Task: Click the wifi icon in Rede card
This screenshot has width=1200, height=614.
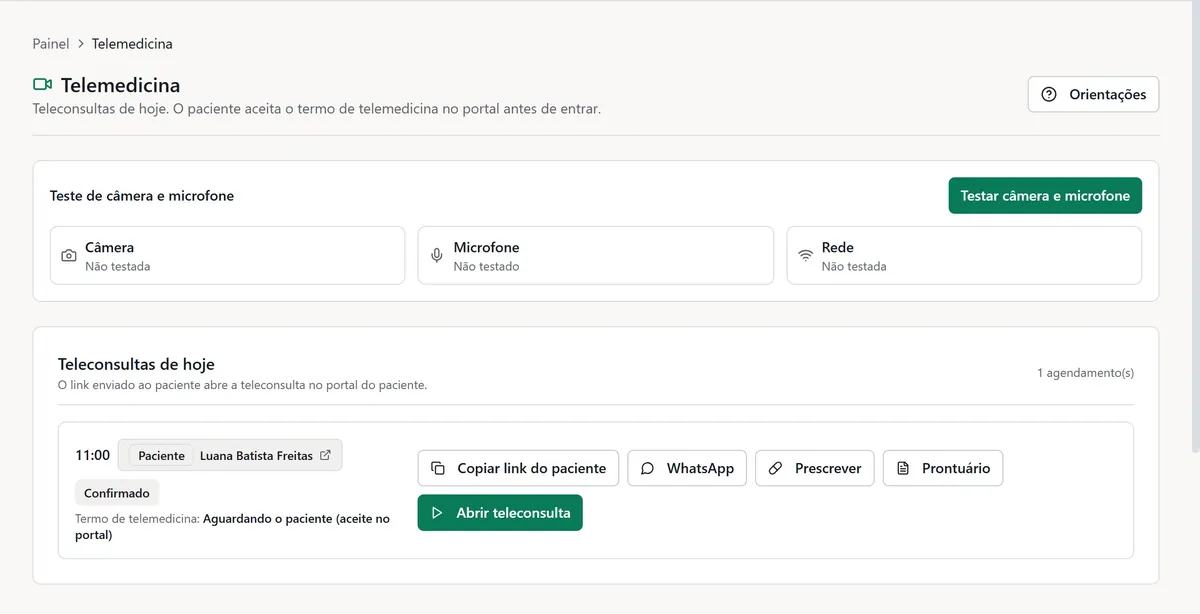Action: click(x=805, y=256)
